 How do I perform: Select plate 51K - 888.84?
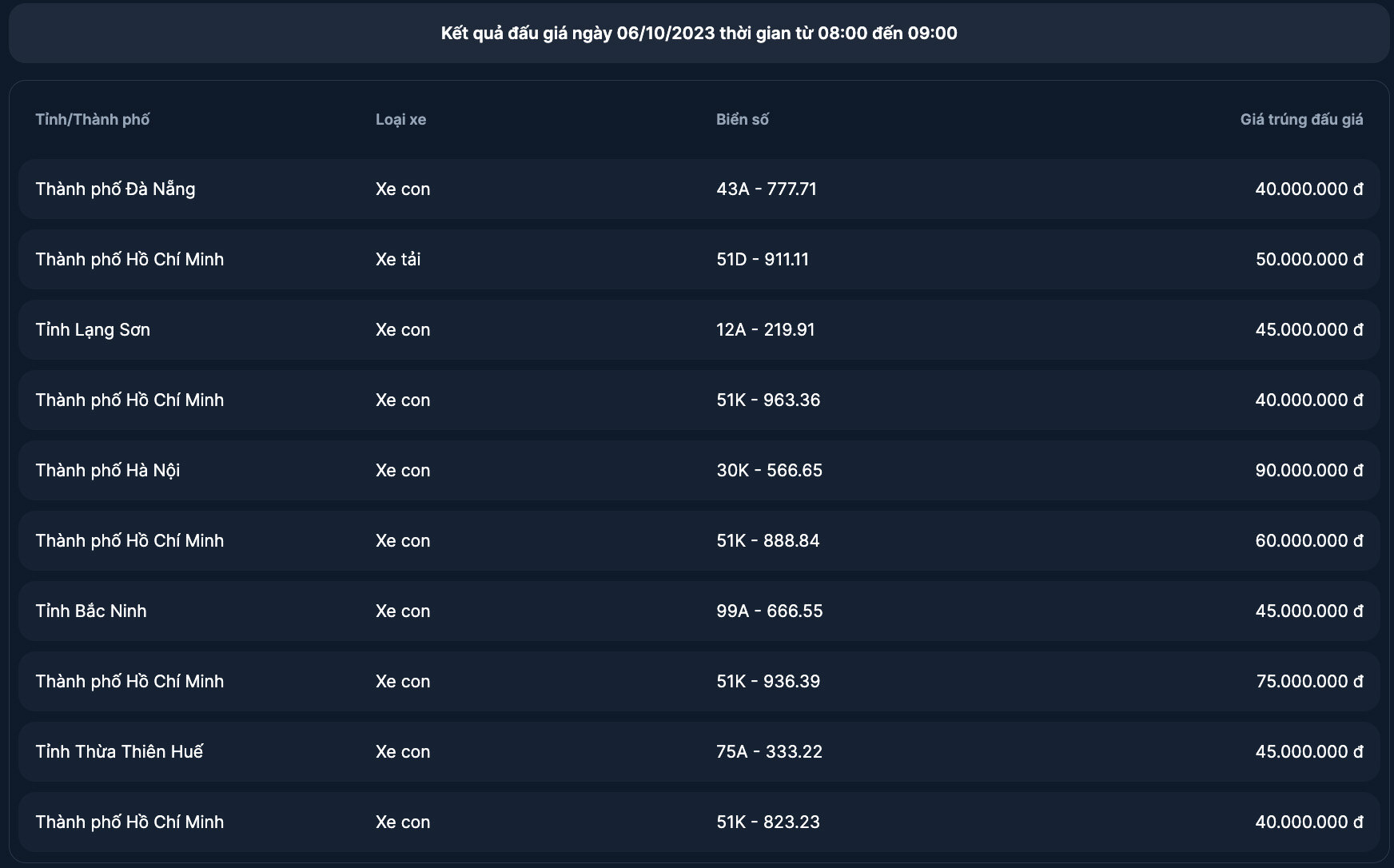tap(768, 541)
